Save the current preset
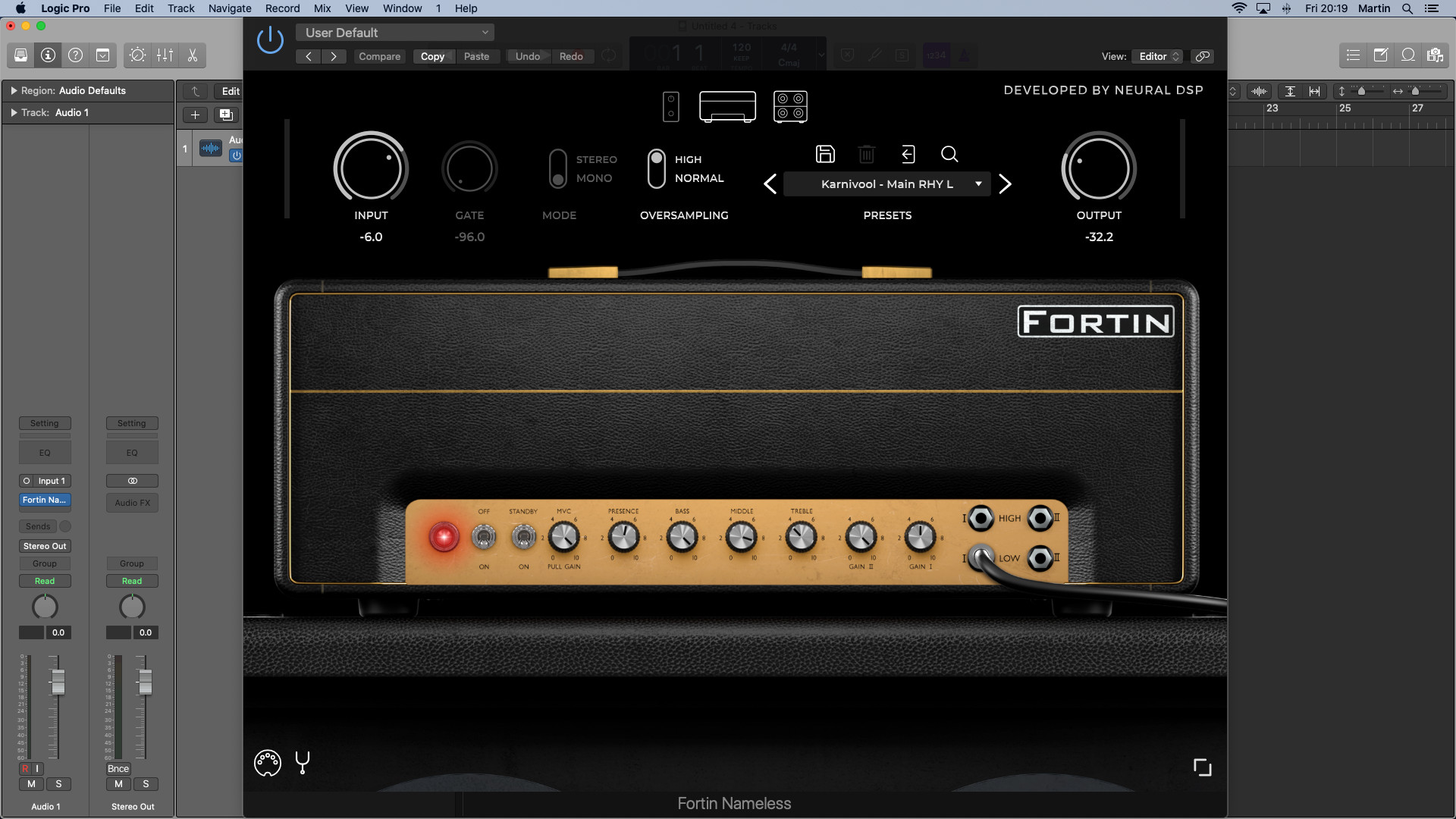This screenshot has width=1456, height=819. tap(825, 154)
